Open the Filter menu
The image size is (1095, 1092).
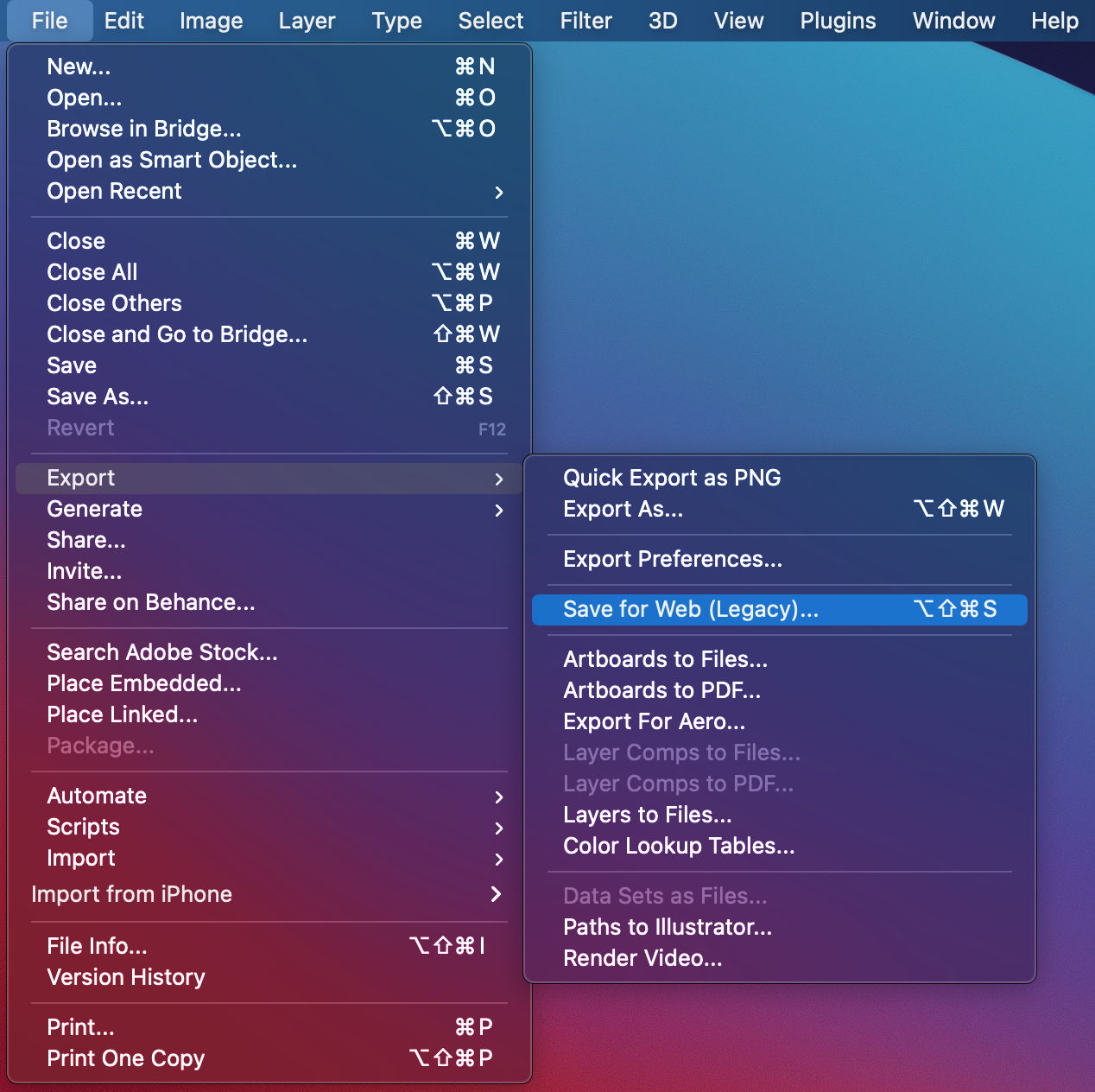tap(585, 21)
